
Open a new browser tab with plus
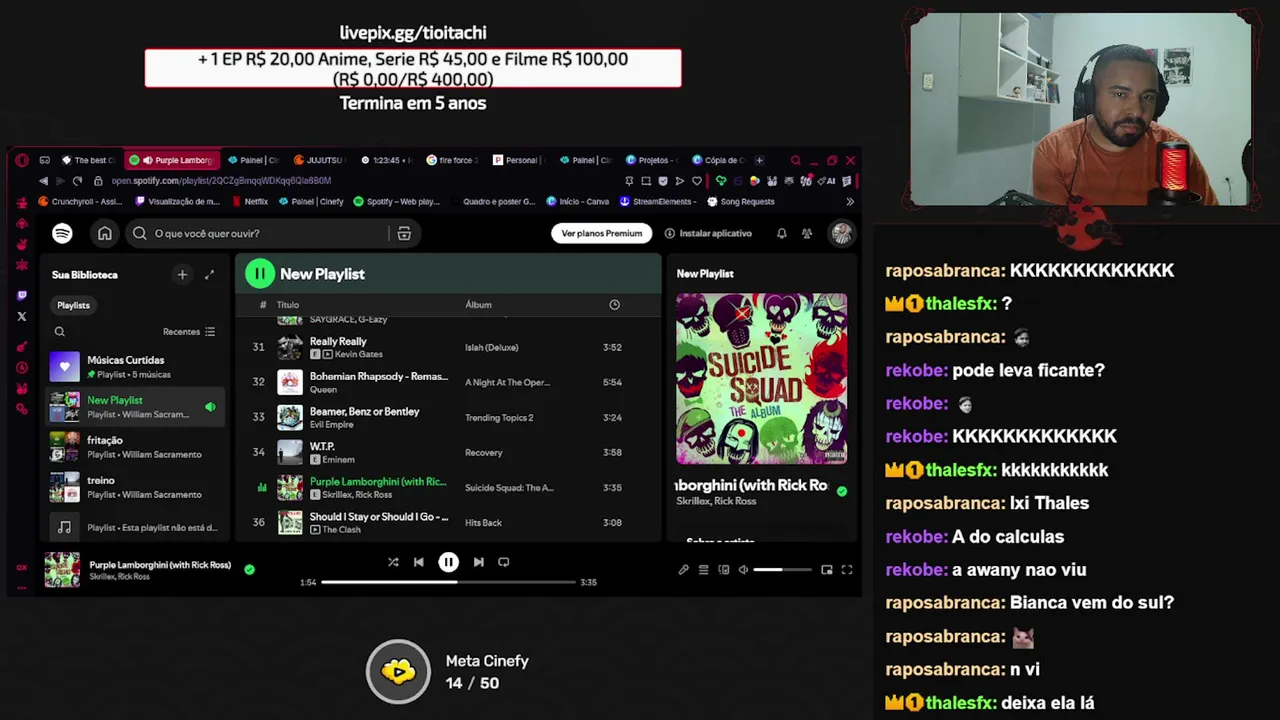(759, 160)
